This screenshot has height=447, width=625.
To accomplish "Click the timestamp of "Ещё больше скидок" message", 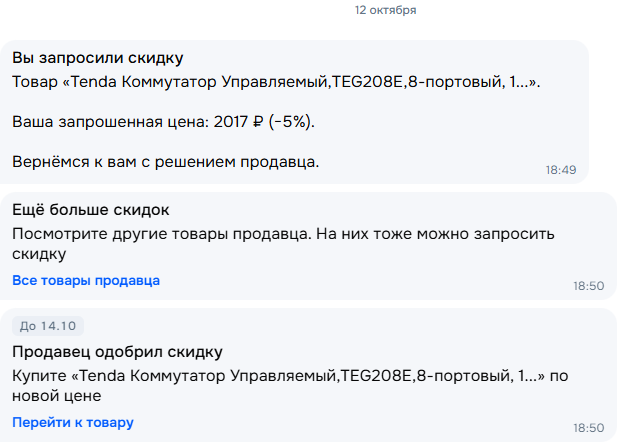I will point(588,286).
